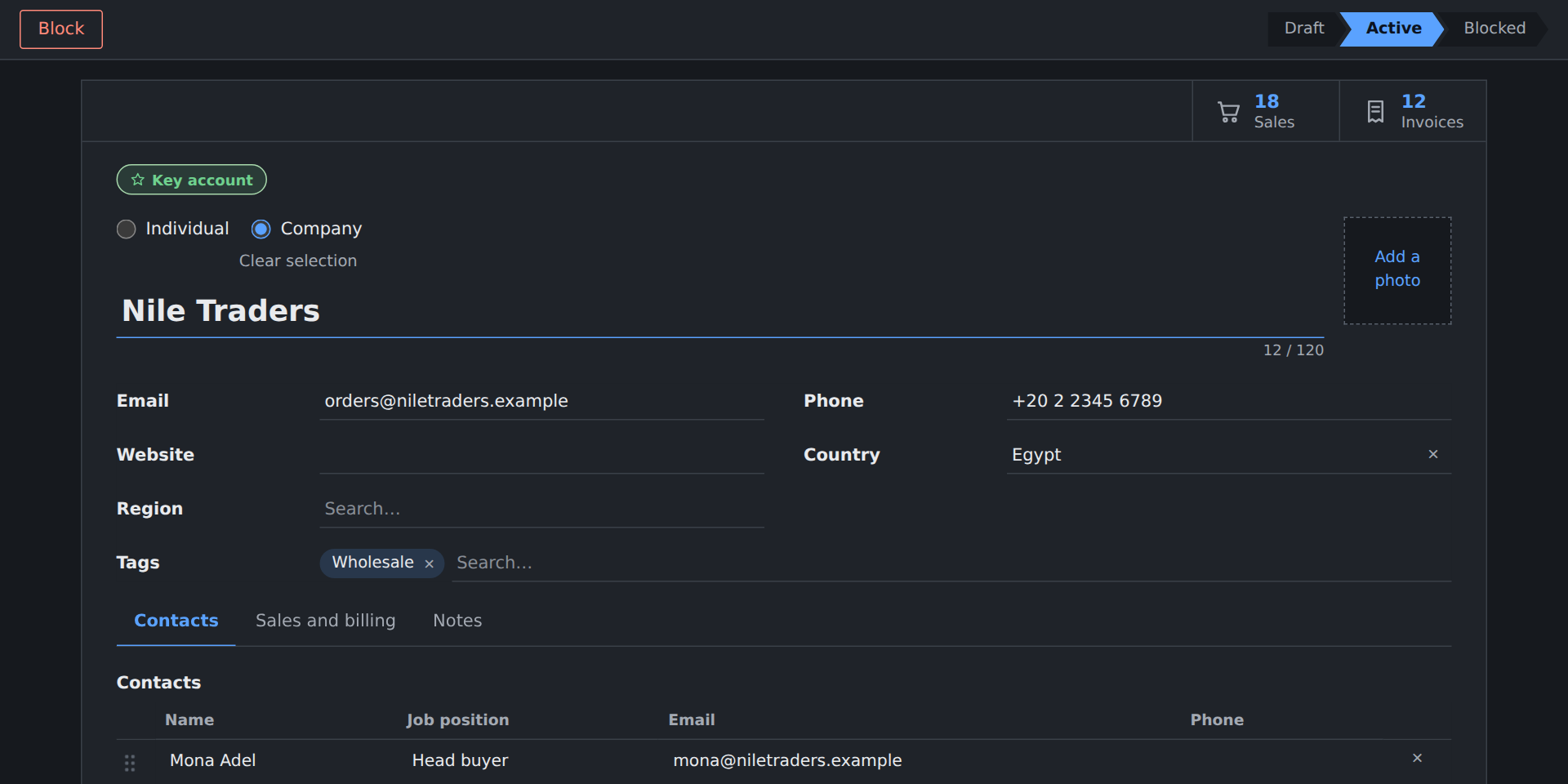Click the Job position column header

click(458, 719)
